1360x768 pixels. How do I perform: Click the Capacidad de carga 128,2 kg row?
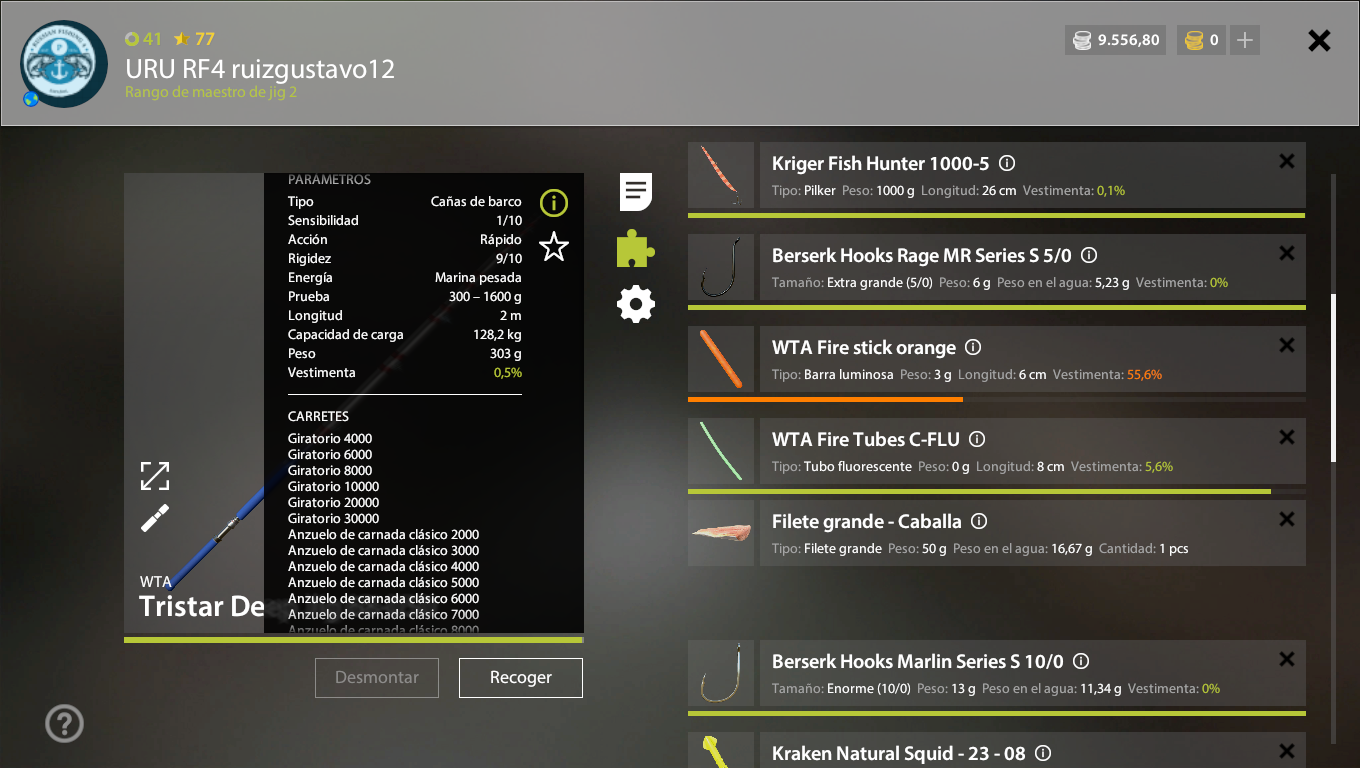click(x=405, y=334)
